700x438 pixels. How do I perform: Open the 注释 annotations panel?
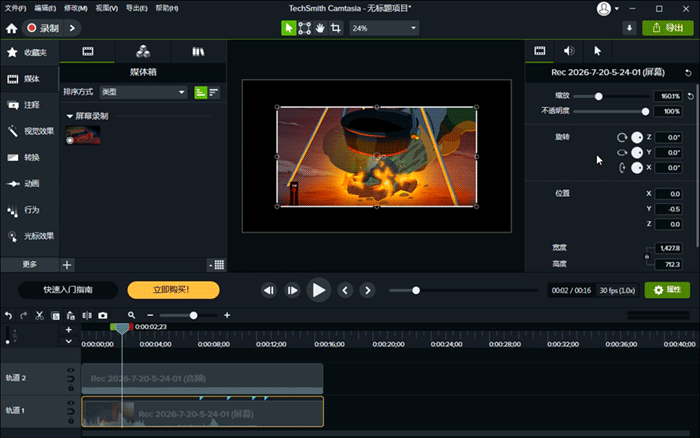click(x=29, y=105)
